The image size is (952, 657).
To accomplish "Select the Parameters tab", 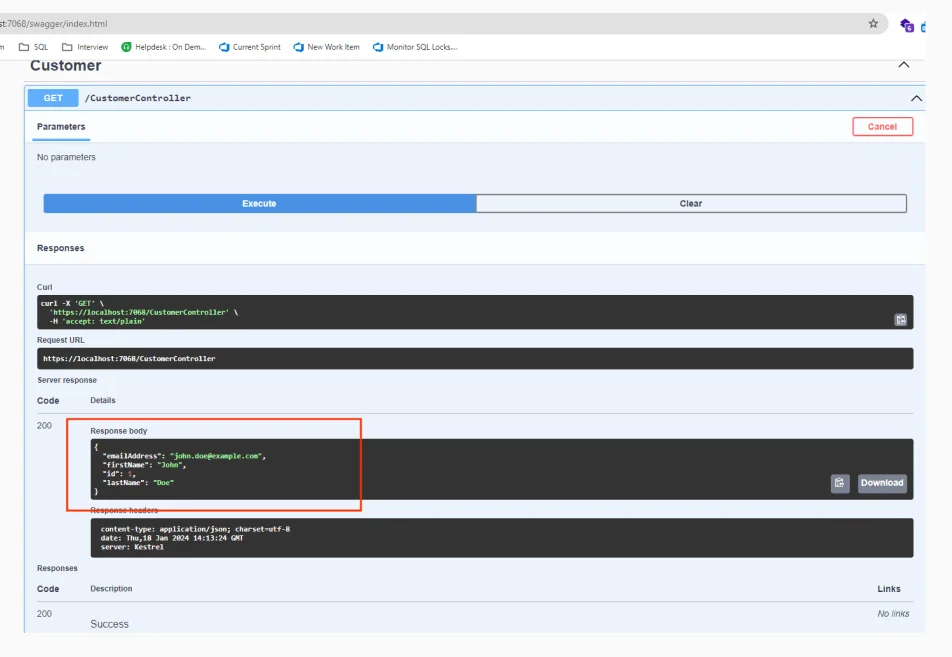I will point(61,127).
